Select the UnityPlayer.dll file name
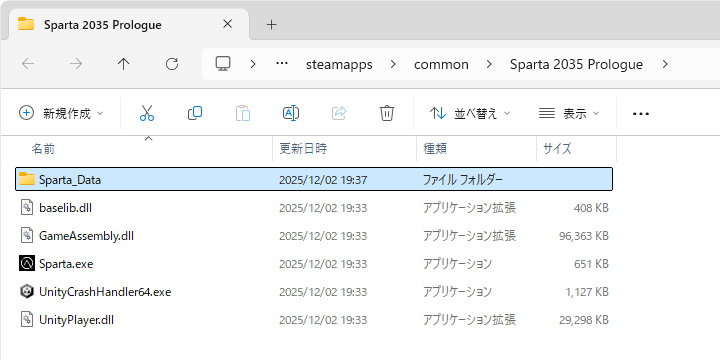720x360 pixels. pyautogui.click(x=76, y=320)
